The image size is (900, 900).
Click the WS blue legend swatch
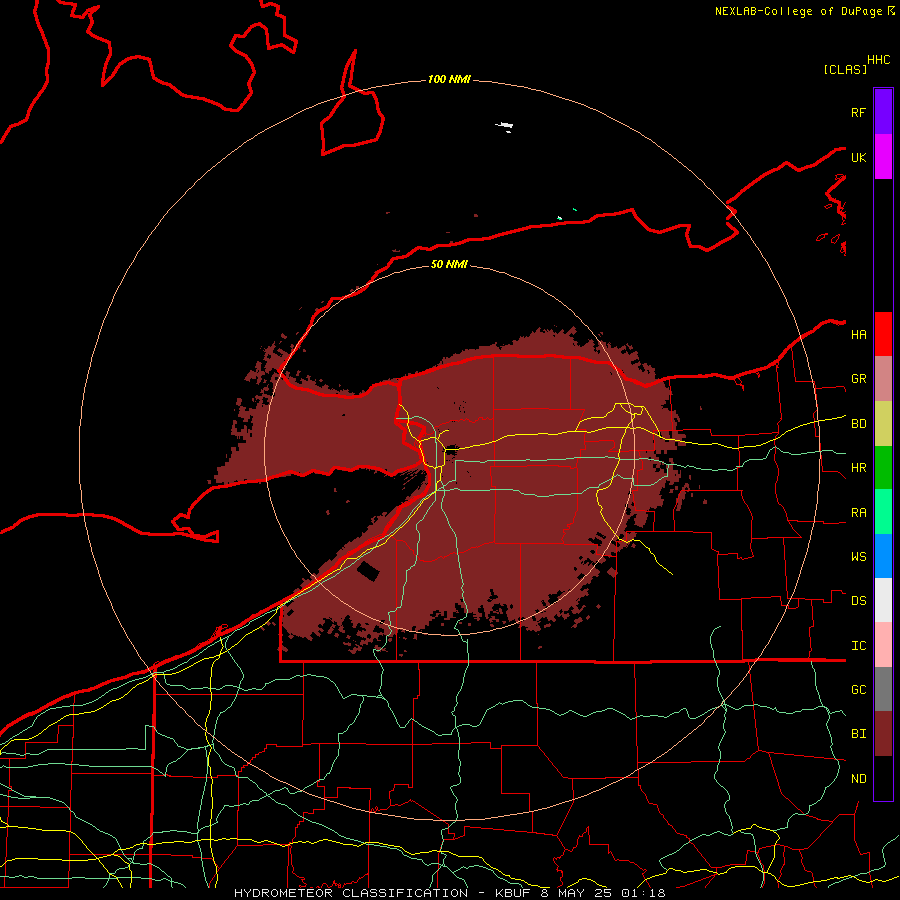pyautogui.click(x=883, y=556)
